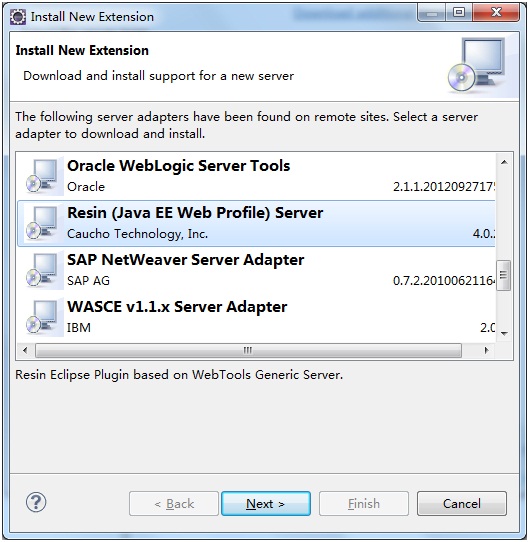
Task: Click the IBM vendor text
Action: (79, 327)
